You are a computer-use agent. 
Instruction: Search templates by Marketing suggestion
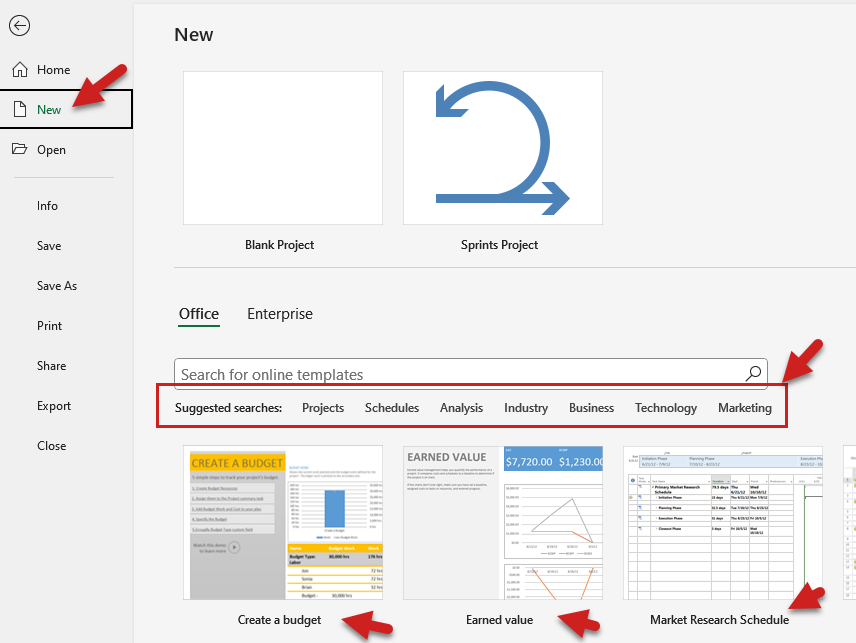coord(744,408)
